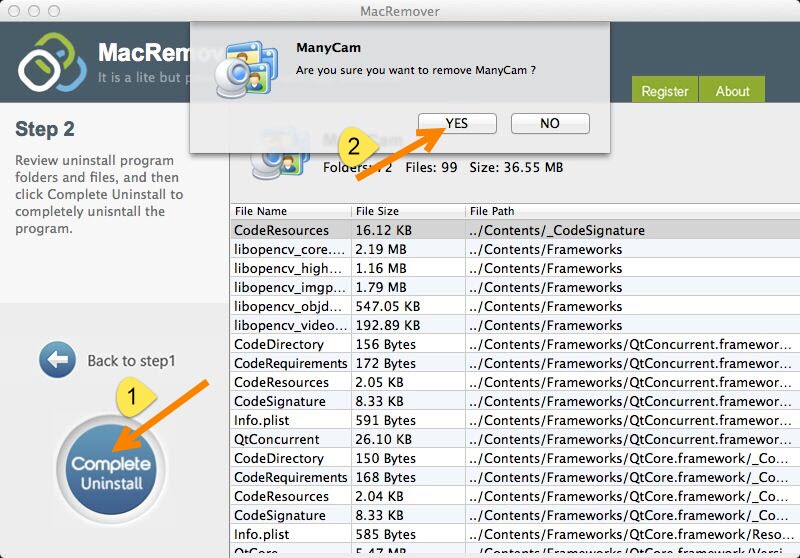
Task: Click the window zoom button
Action: click(54, 11)
